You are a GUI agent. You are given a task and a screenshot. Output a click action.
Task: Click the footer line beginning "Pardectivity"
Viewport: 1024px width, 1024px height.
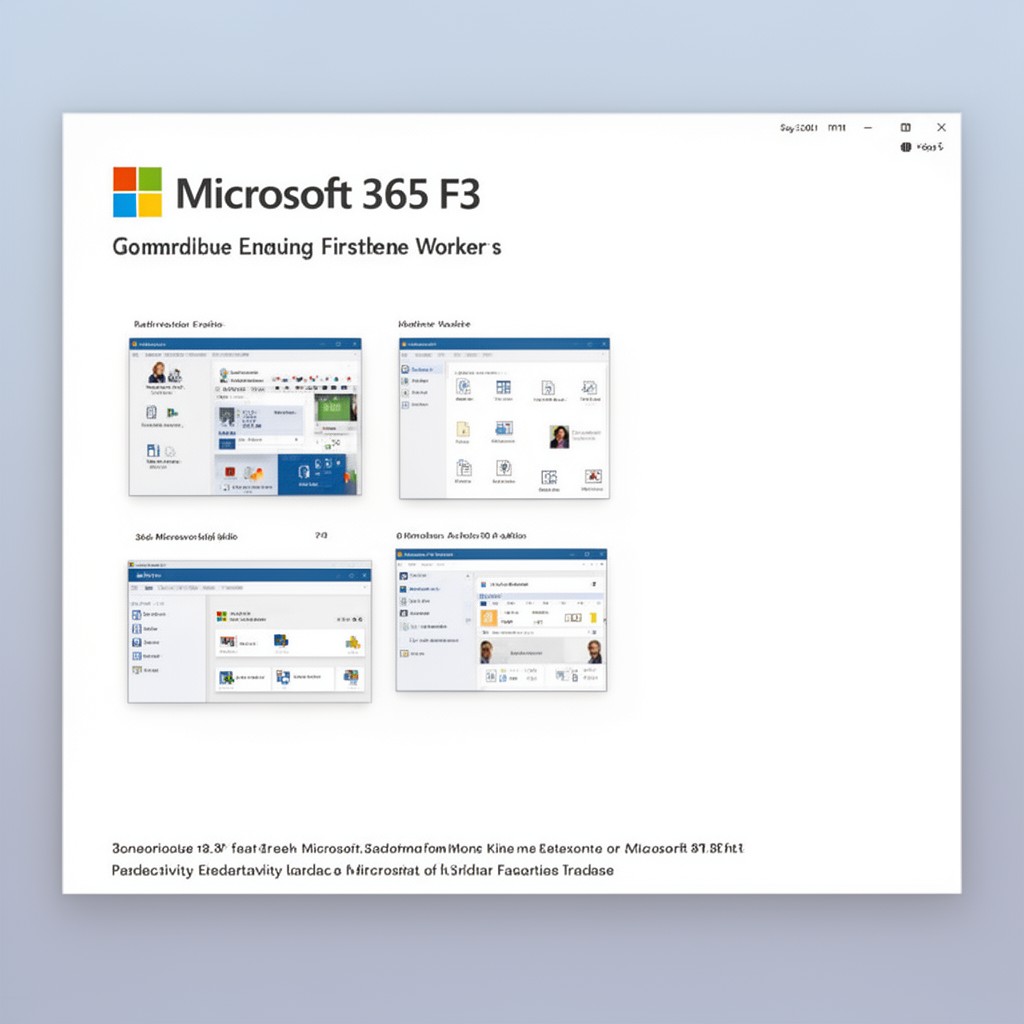(362, 871)
